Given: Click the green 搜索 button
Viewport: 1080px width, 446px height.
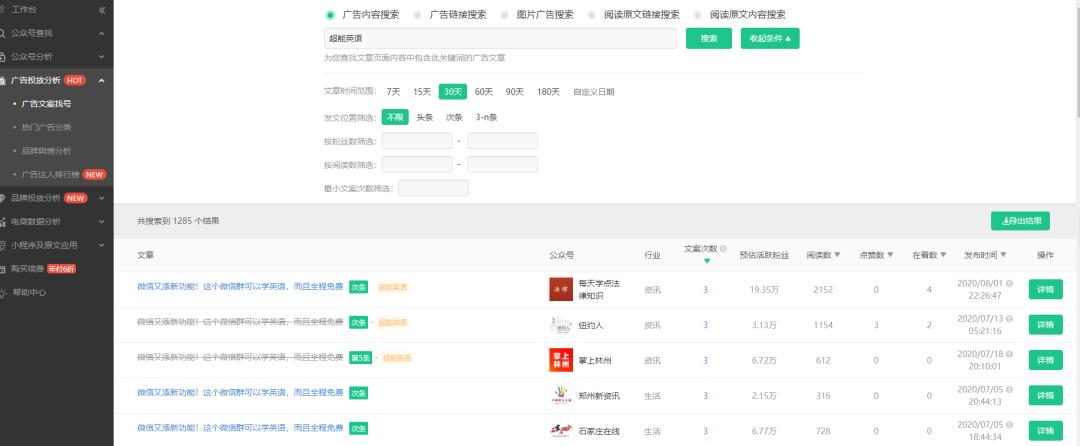Looking at the screenshot, I should (709, 39).
